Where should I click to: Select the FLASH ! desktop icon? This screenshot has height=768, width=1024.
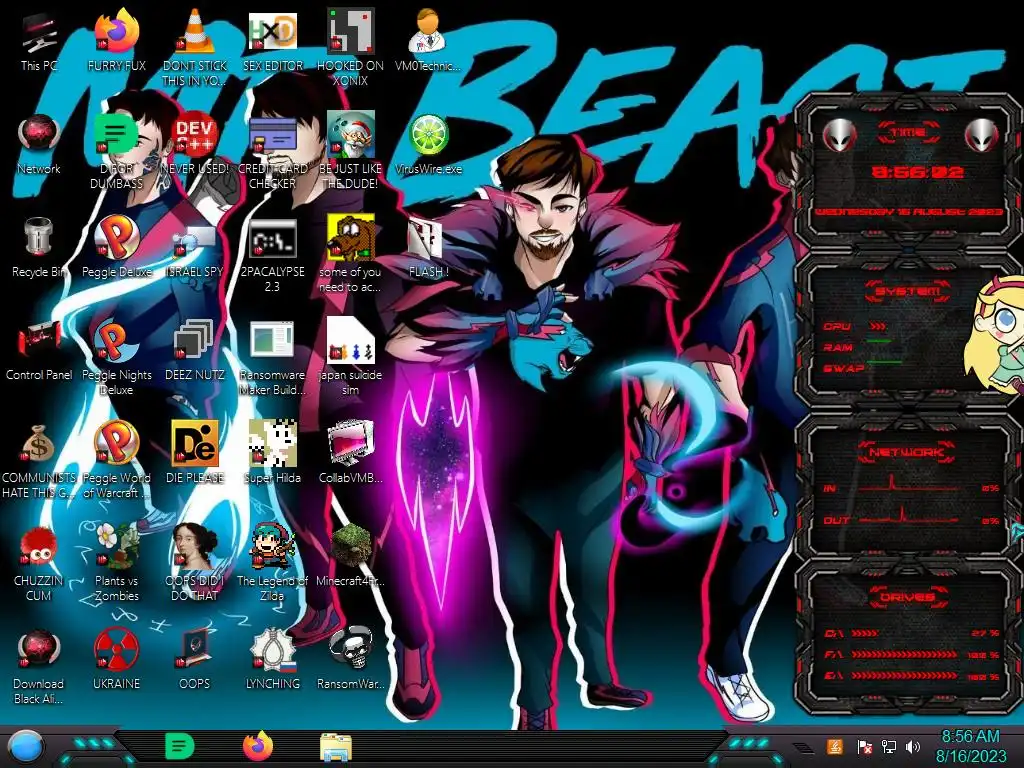pyautogui.click(x=428, y=248)
